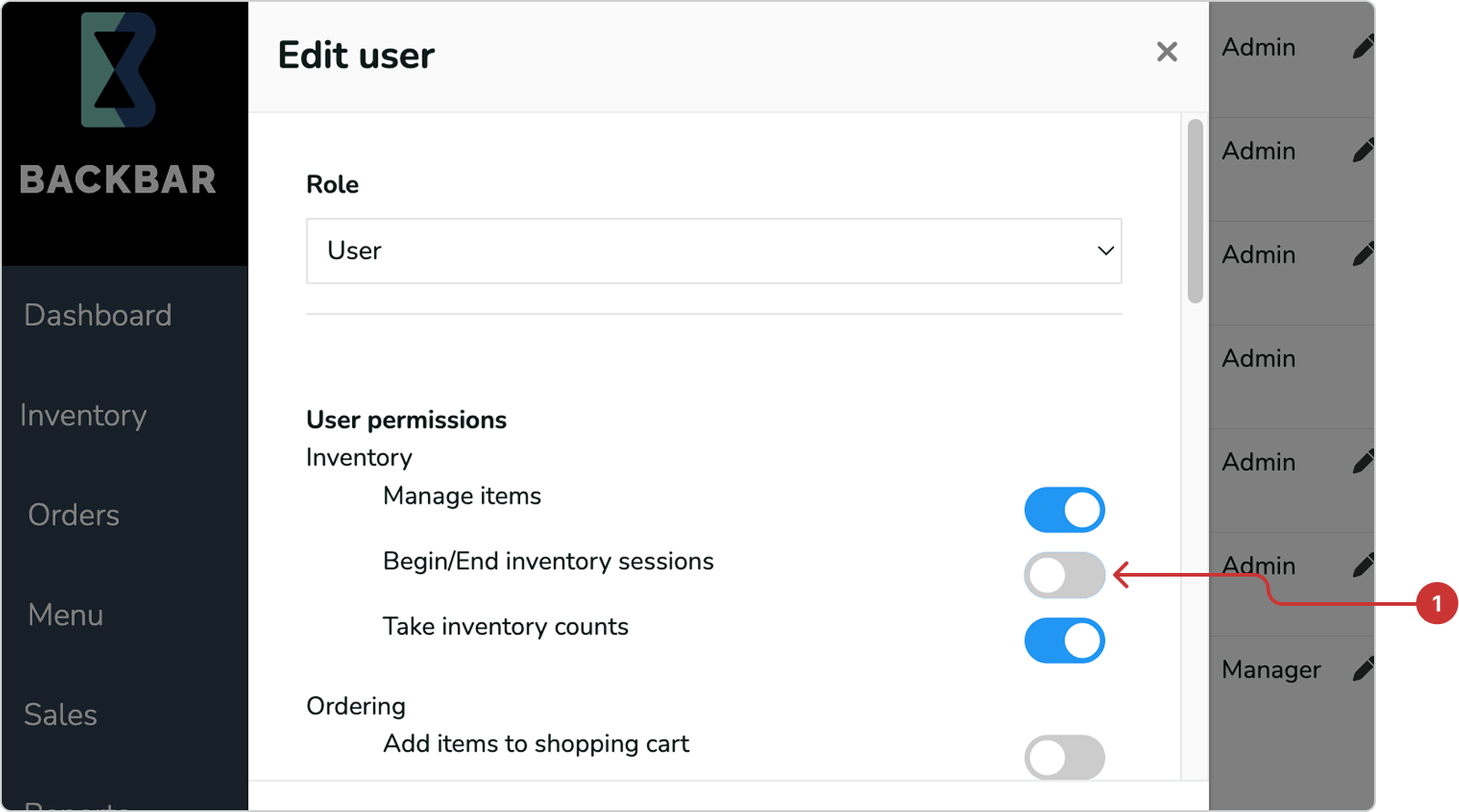
Task: Enable Begin/End inventory sessions toggle
Action: tap(1064, 575)
